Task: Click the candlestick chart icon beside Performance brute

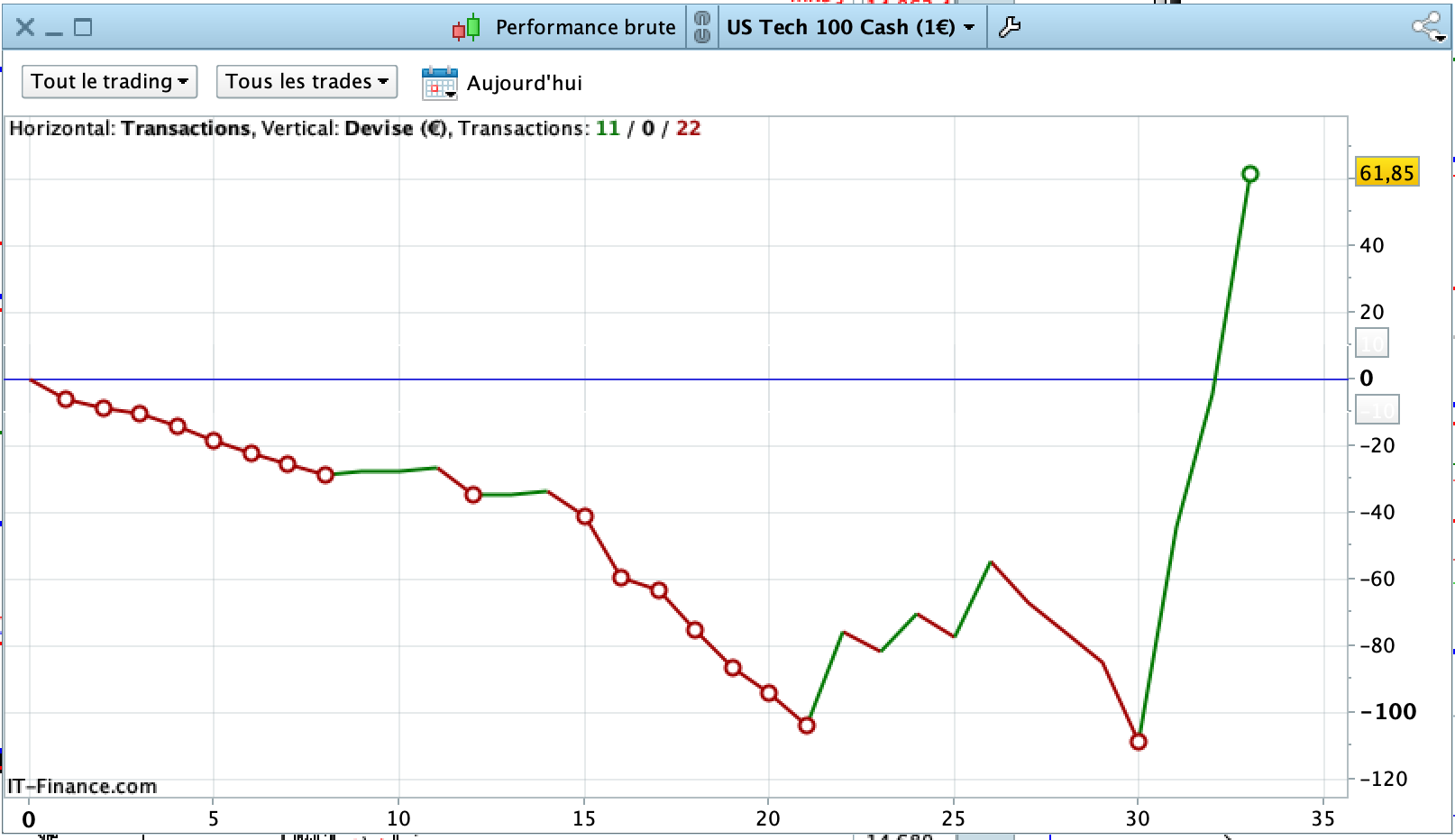Action: click(x=466, y=28)
